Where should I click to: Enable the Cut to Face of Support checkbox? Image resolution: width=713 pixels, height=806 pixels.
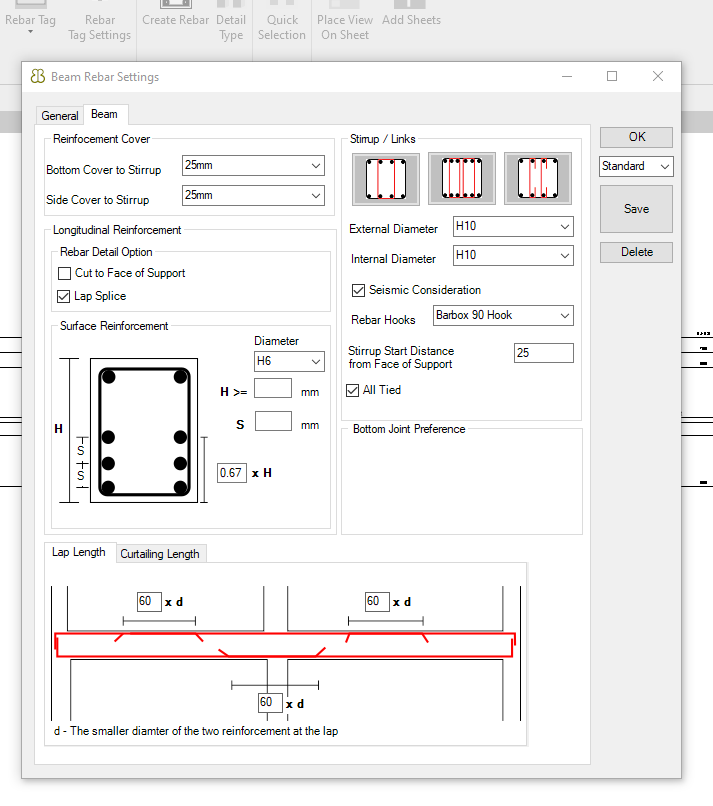(65, 273)
